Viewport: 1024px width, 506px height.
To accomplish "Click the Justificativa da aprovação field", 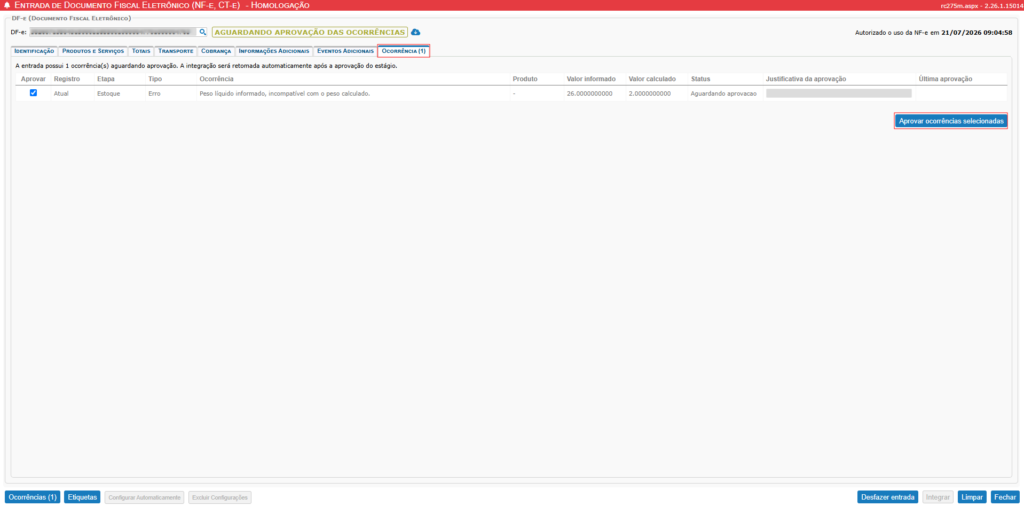I will (839, 93).
